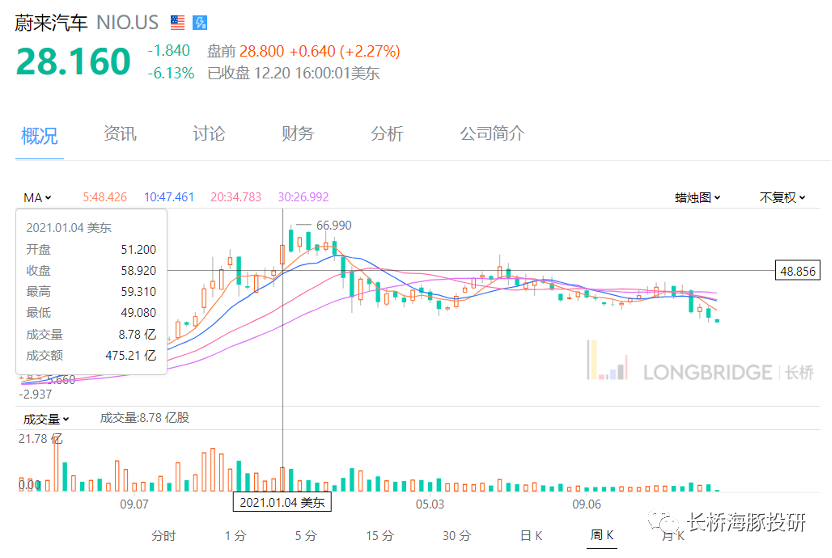Select the 15分 chart period
The image size is (832, 558).
pyautogui.click(x=380, y=536)
